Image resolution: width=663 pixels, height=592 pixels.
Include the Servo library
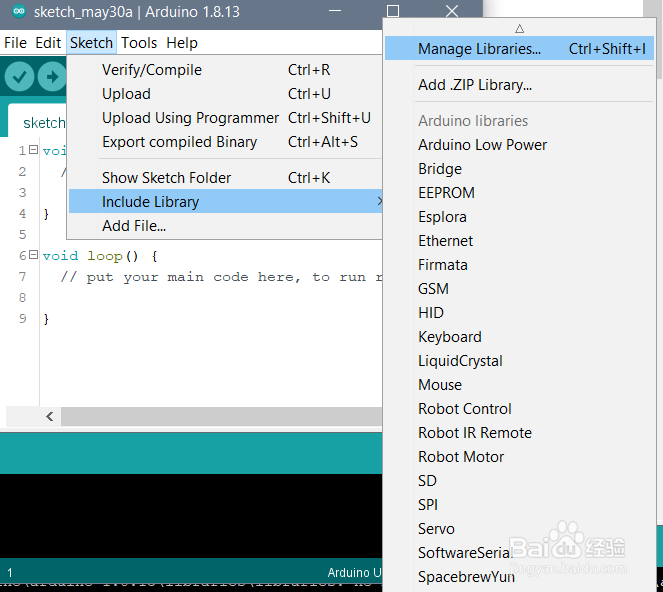coord(519,529)
